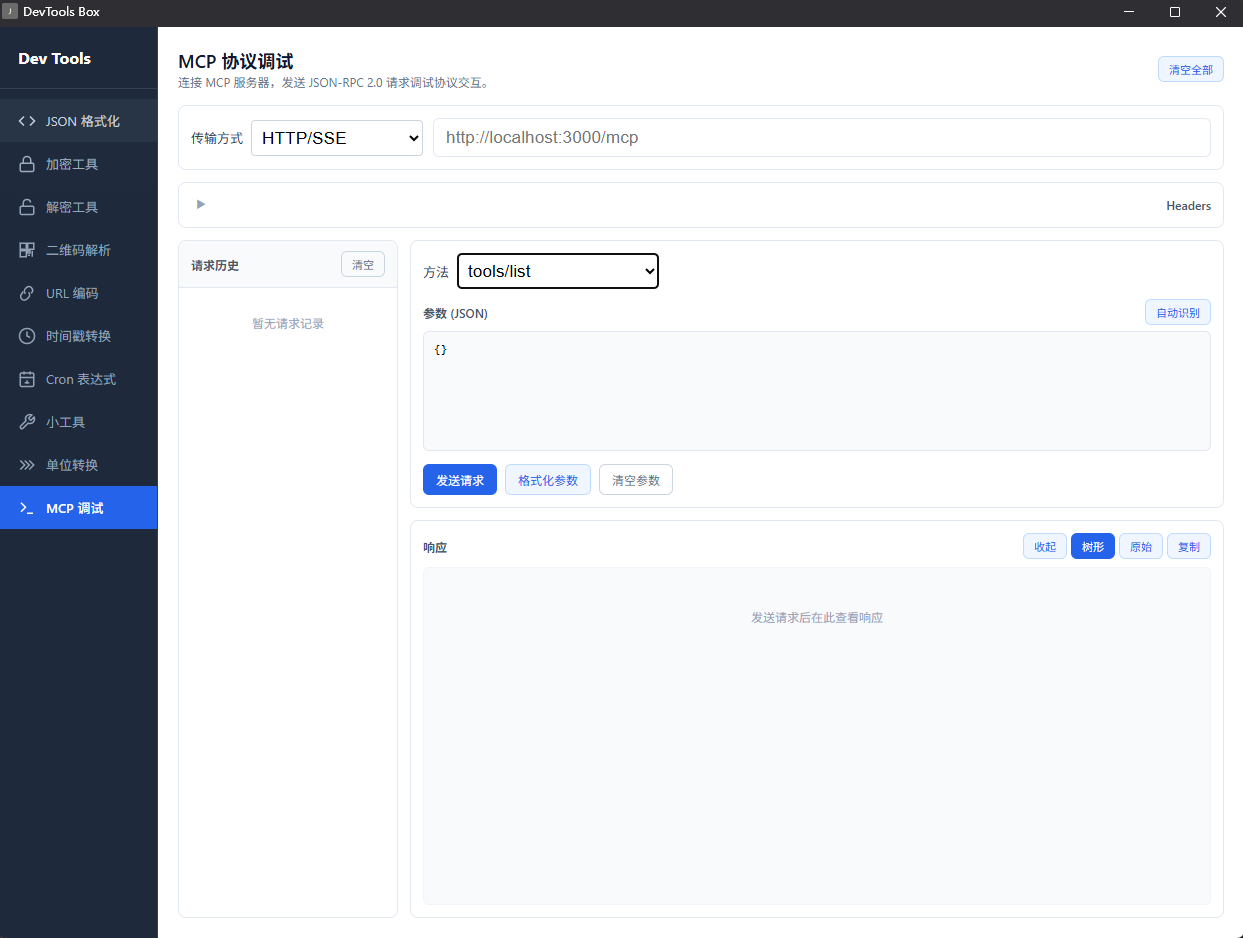Select Cron 表达式 in the sidebar
The image size is (1243, 938).
coord(78,379)
